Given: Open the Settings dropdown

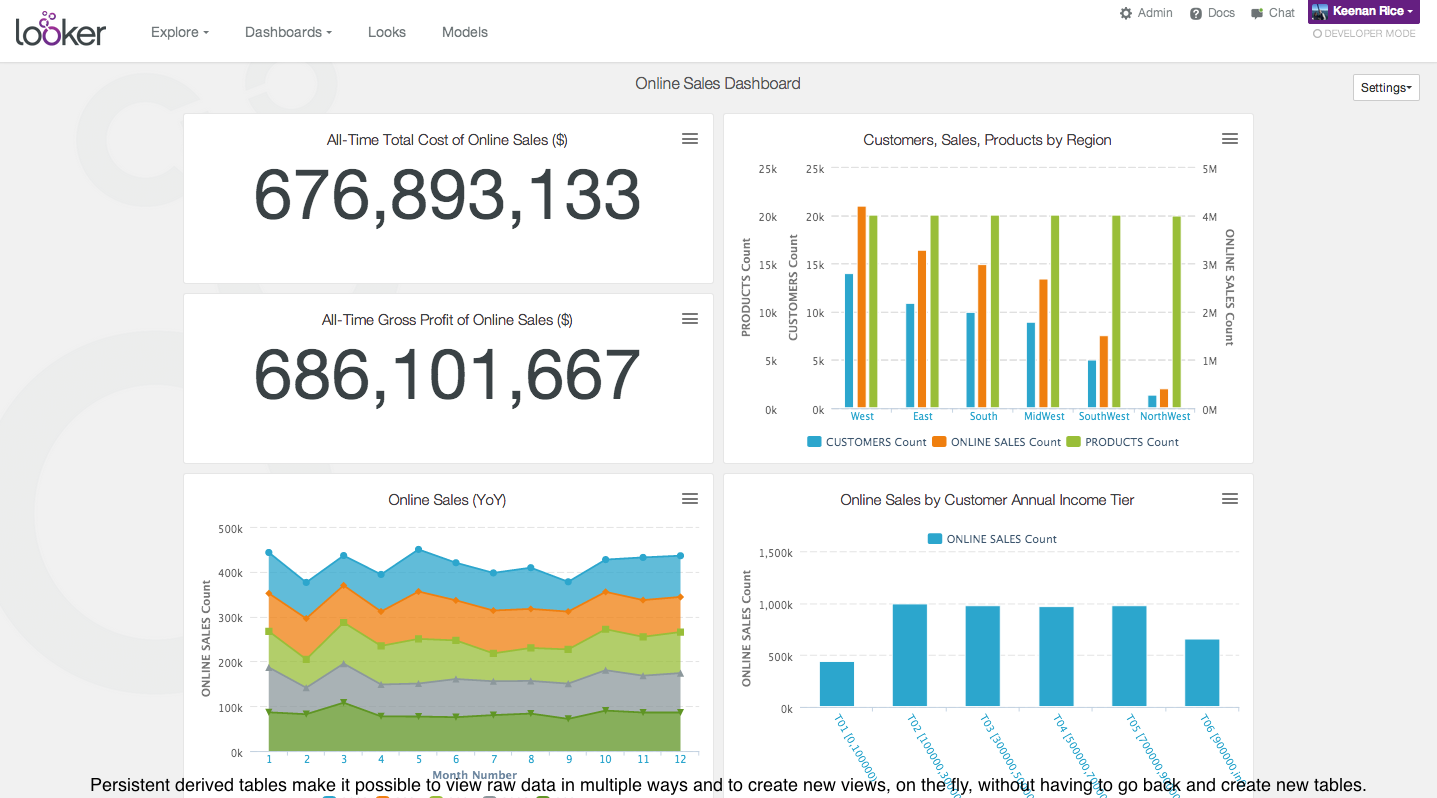Looking at the screenshot, I should [x=1386, y=88].
